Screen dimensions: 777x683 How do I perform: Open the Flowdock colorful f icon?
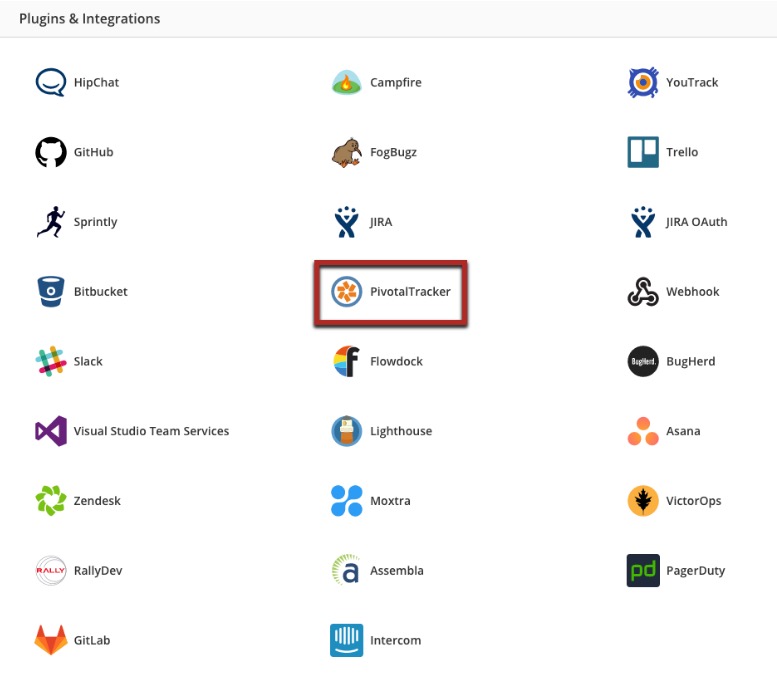pos(346,361)
